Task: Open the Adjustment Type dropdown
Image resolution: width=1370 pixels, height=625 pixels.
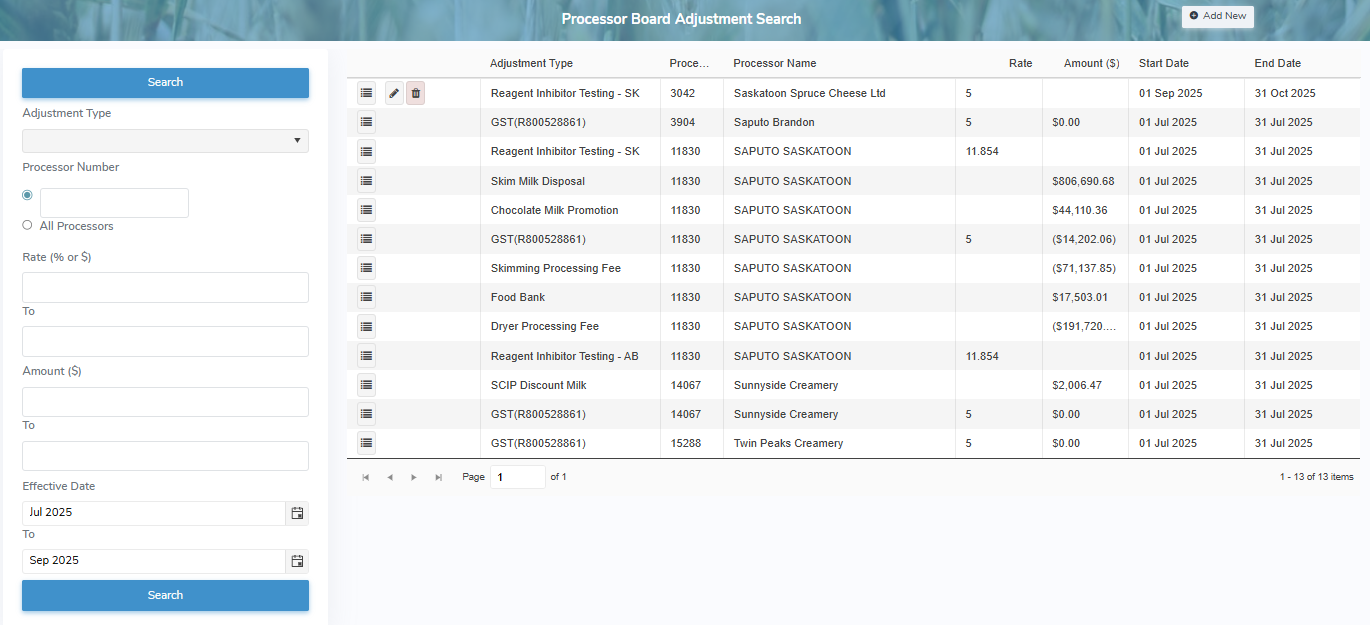Action: (x=297, y=141)
